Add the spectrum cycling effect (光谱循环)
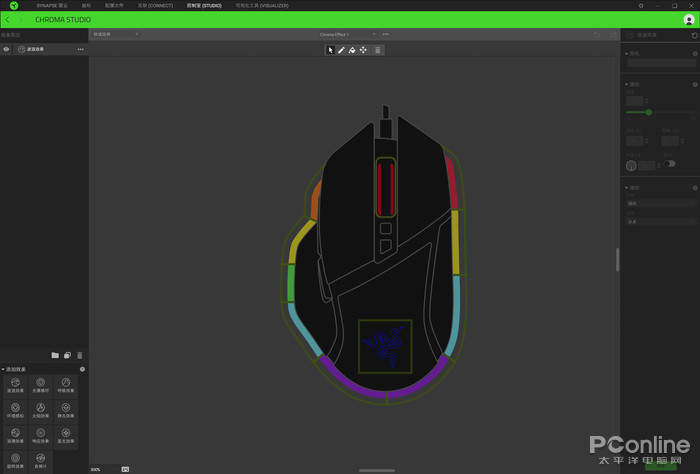This screenshot has width=700, height=474. 41,385
